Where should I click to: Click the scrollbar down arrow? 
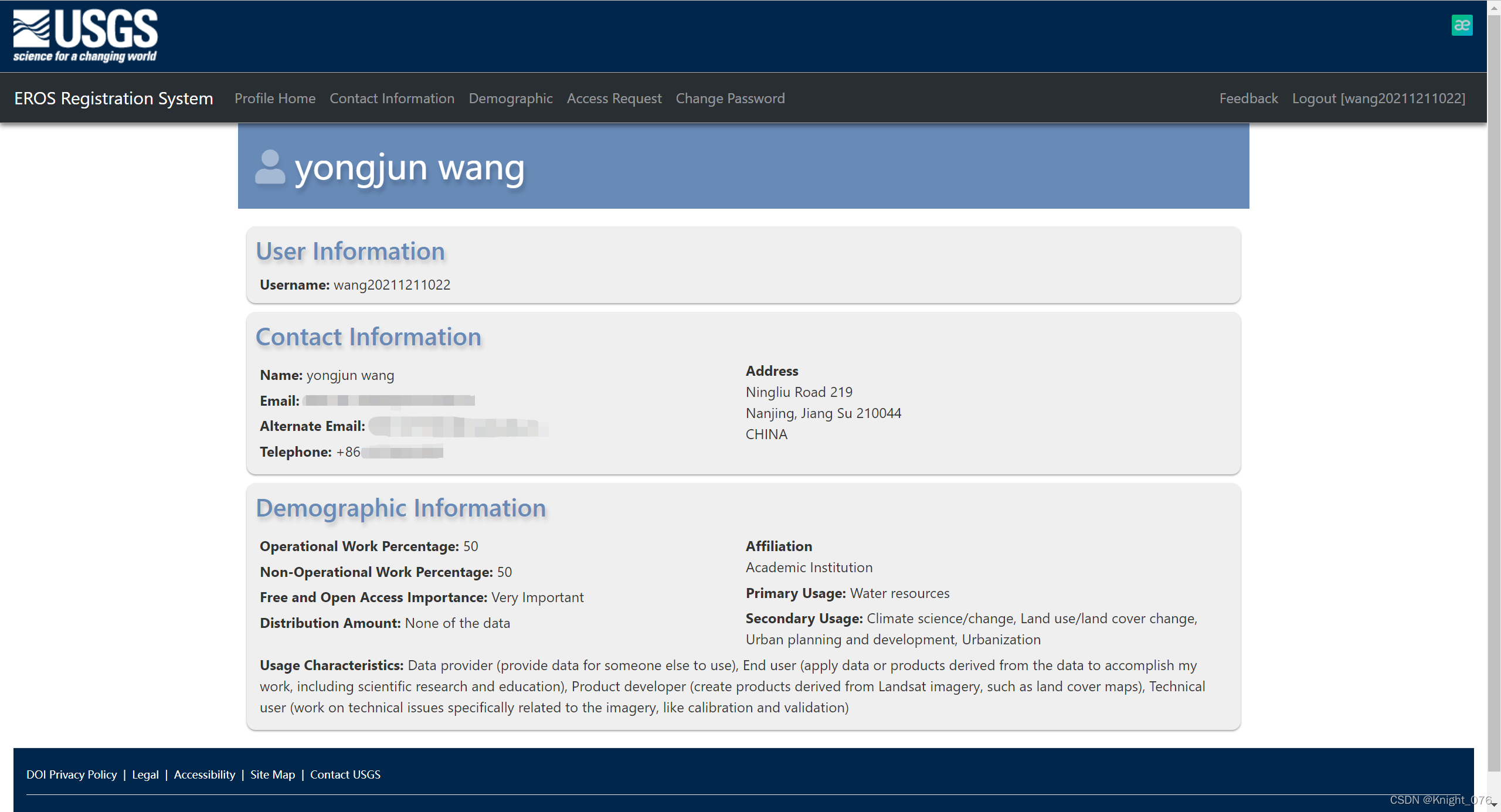(x=1494, y=806)
